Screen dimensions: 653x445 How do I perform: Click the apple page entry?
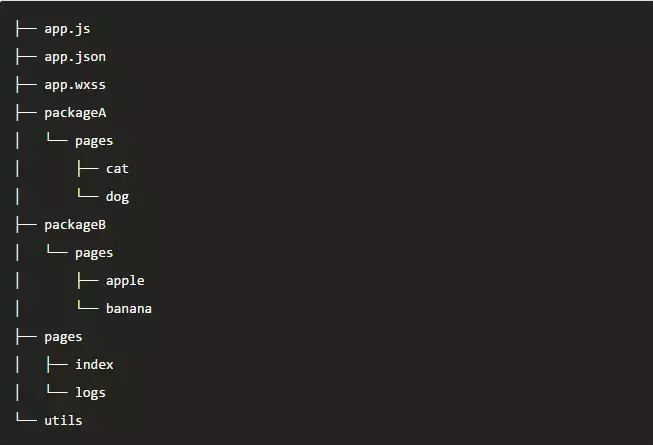[125, 281]
